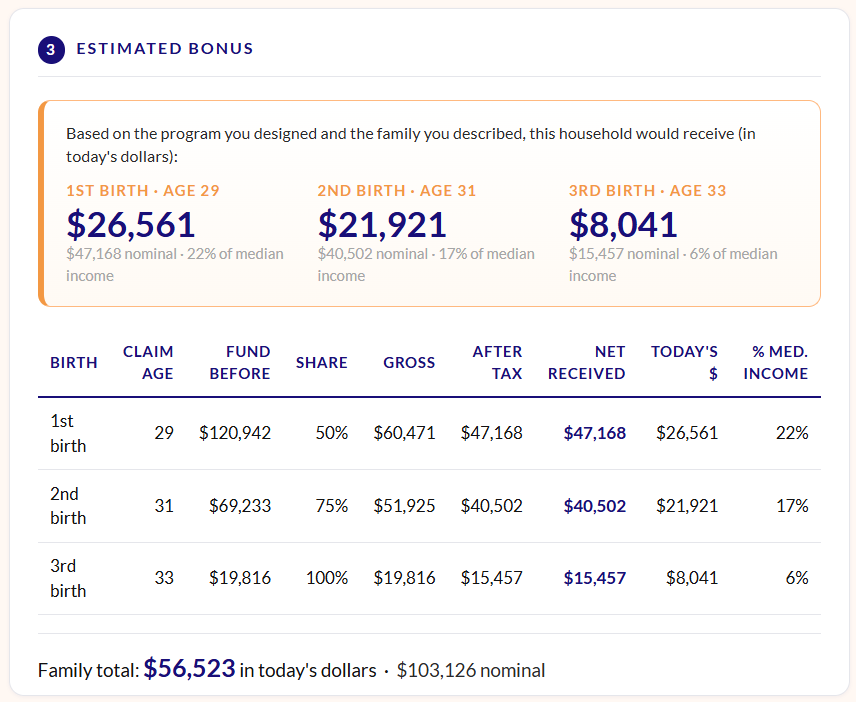Click the family total $56,523 figure
The width and height of the screenshot is (856, 702).
point(189,668)
